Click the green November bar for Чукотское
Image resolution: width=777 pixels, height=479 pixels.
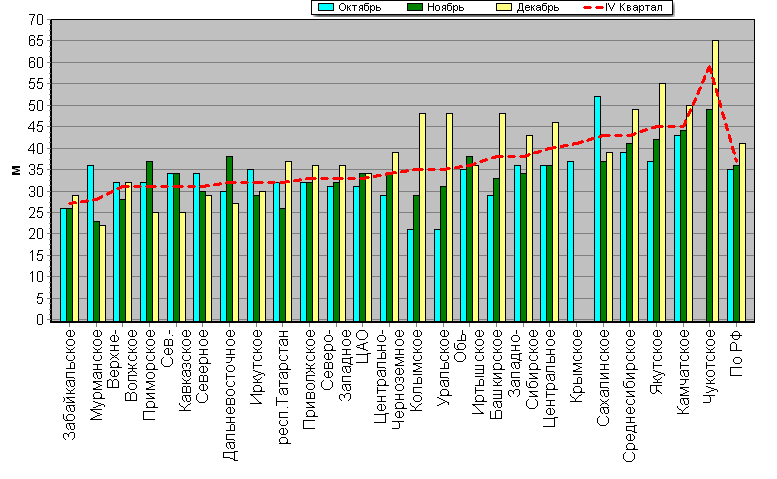[x=710, y=215]
